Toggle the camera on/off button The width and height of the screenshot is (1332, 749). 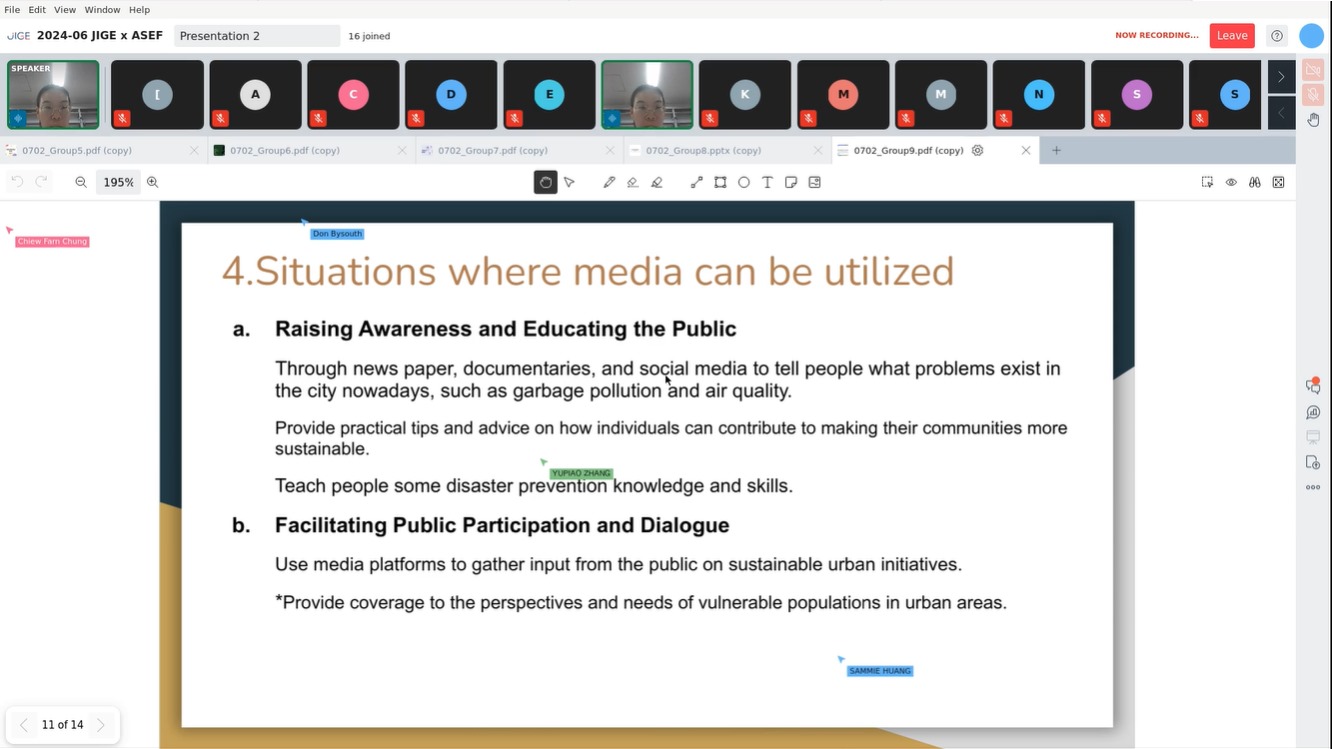coord(1313,71)
